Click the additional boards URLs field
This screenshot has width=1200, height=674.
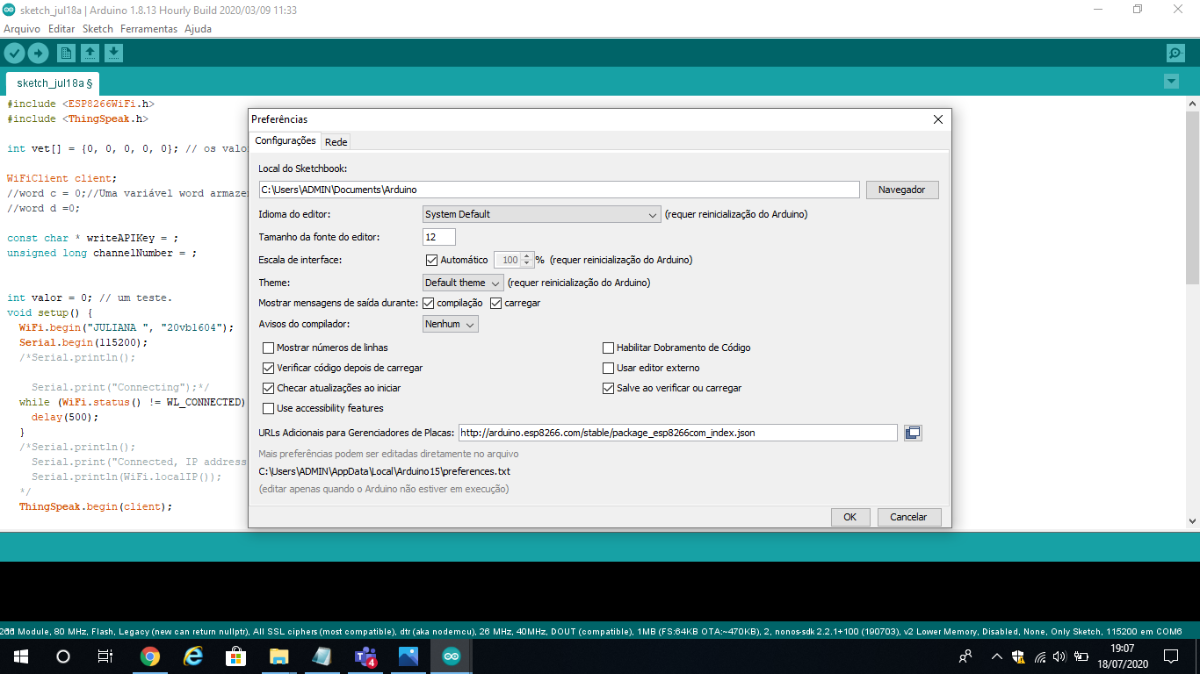[x=678, y=433]
